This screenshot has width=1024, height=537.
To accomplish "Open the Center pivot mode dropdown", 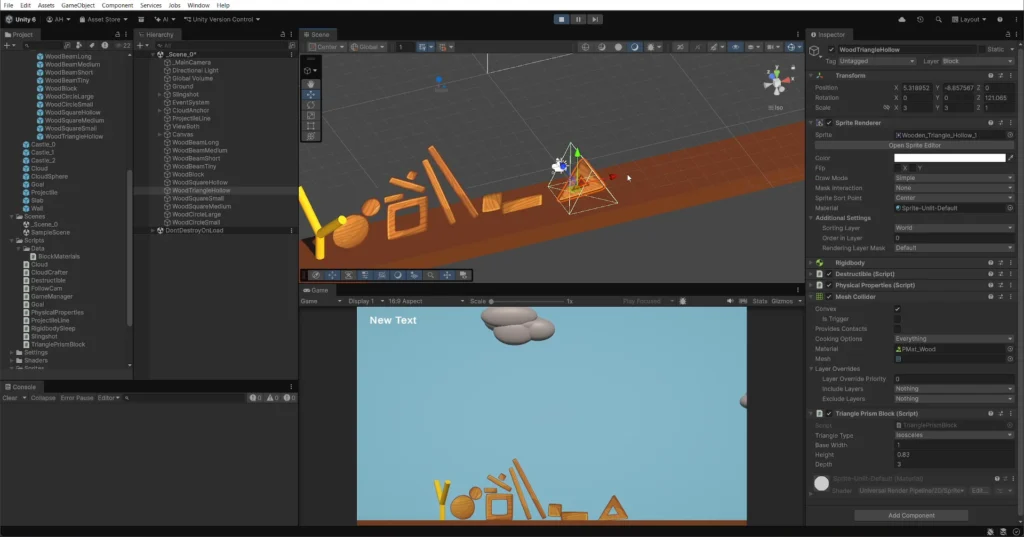I will pos(327,47).
